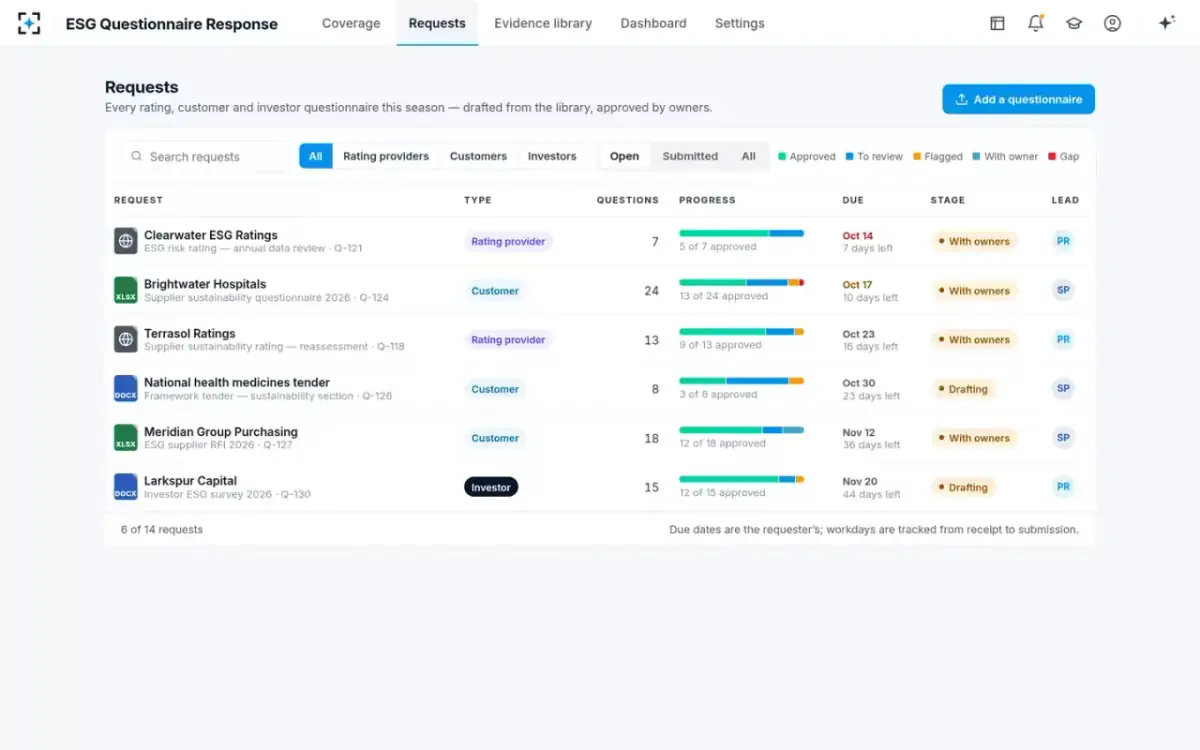Click the app logo in the header
The height and width of the screenshot is (750, 1200).
pyautogui.click(x=29, y=23)
